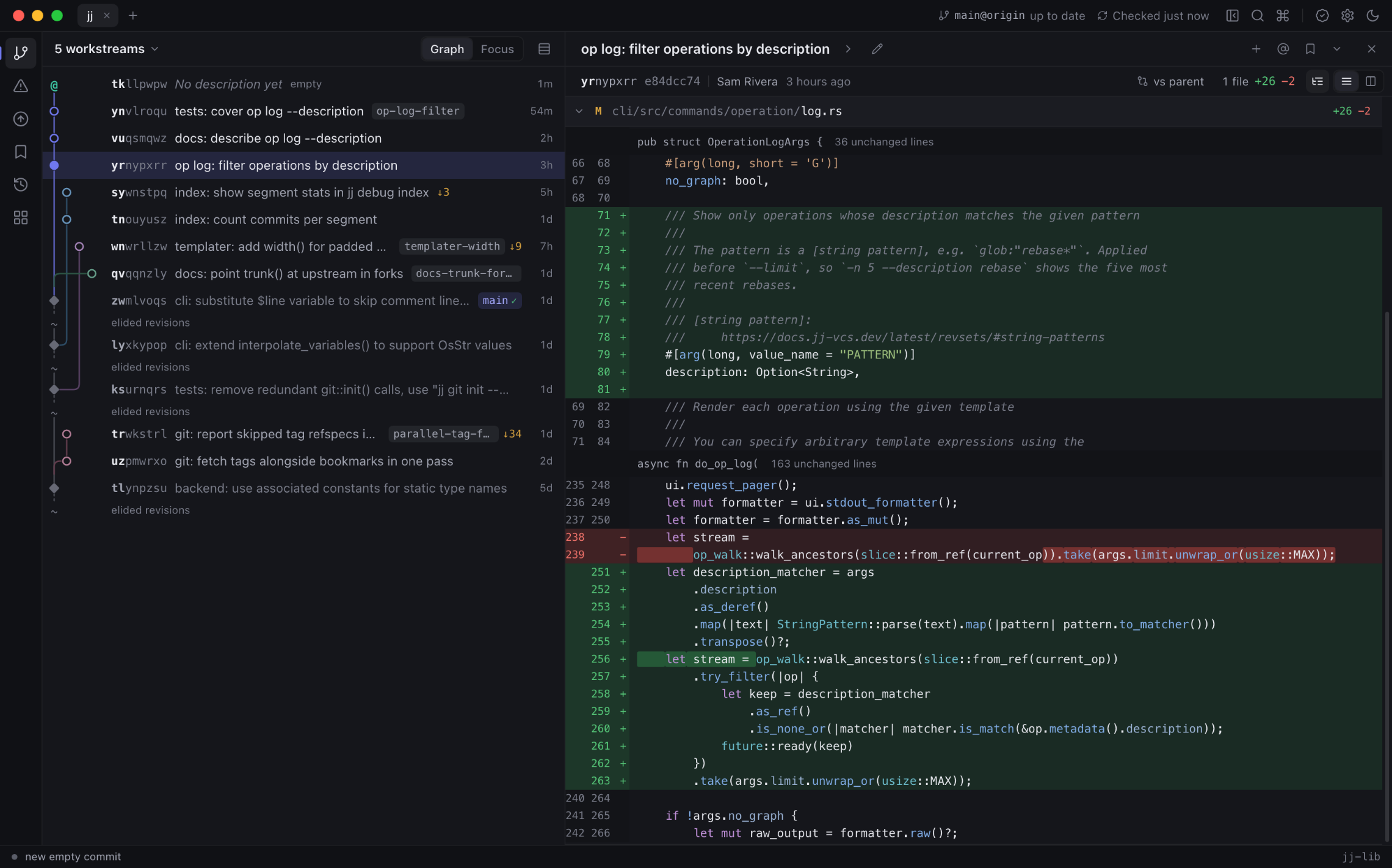Image resolution: width=1392 pixels, height=868 pixels.
Task: Open the bookmarks sidebar icon
Action: tap(21, 152)
